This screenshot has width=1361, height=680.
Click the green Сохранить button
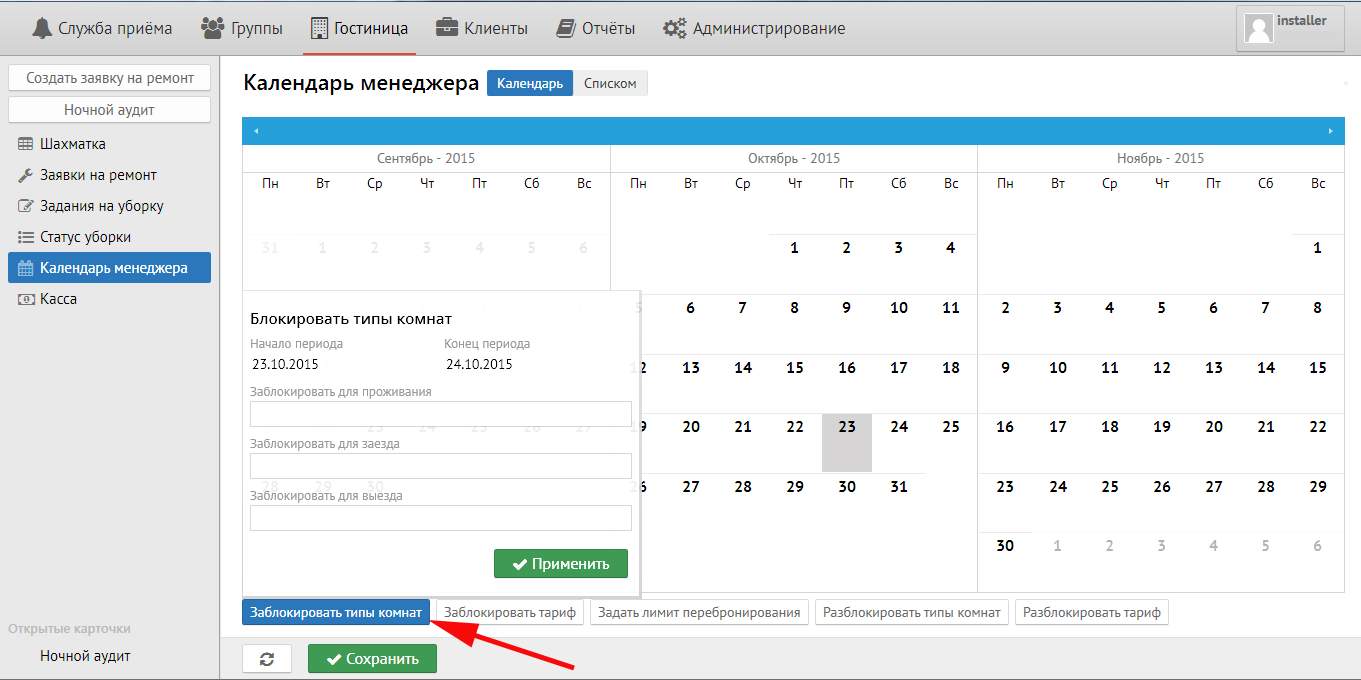372,659
